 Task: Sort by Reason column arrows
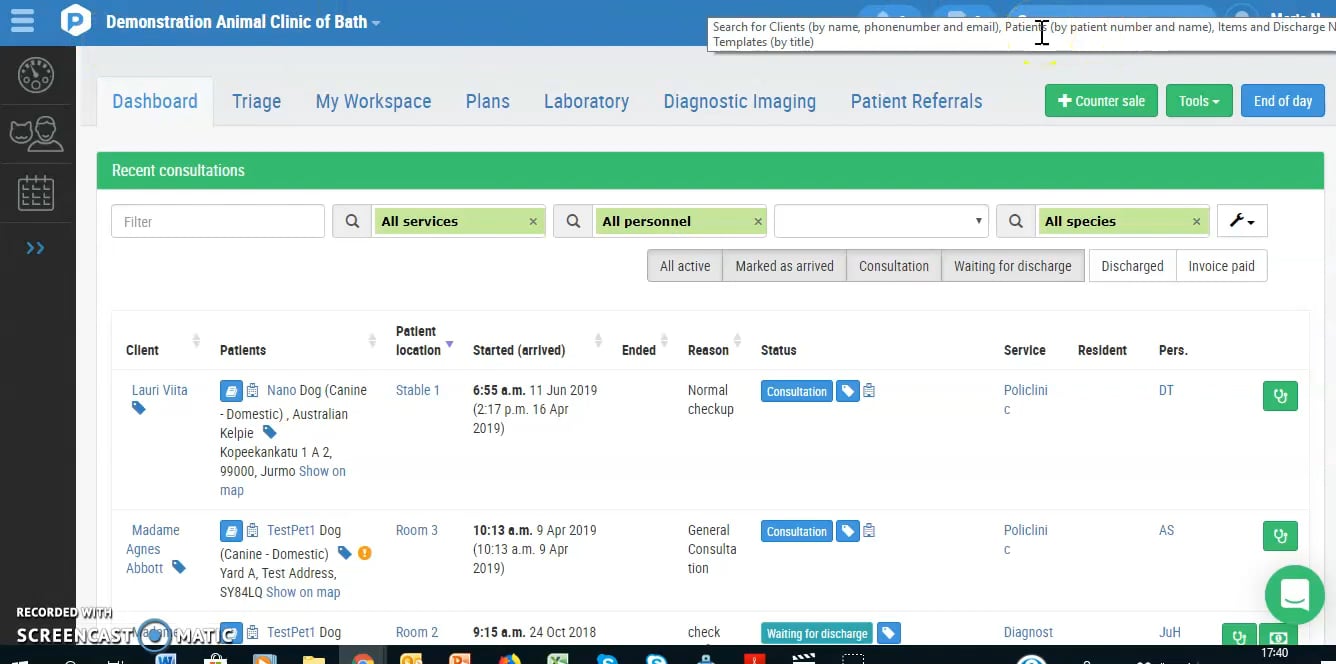737,341
